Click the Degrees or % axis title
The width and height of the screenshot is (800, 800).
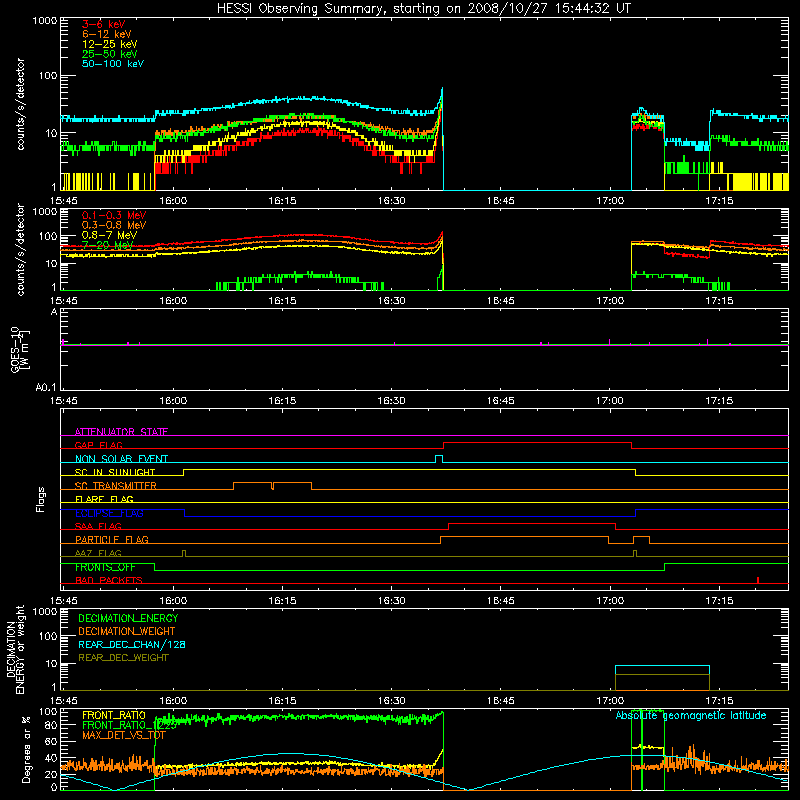point(26,750)
